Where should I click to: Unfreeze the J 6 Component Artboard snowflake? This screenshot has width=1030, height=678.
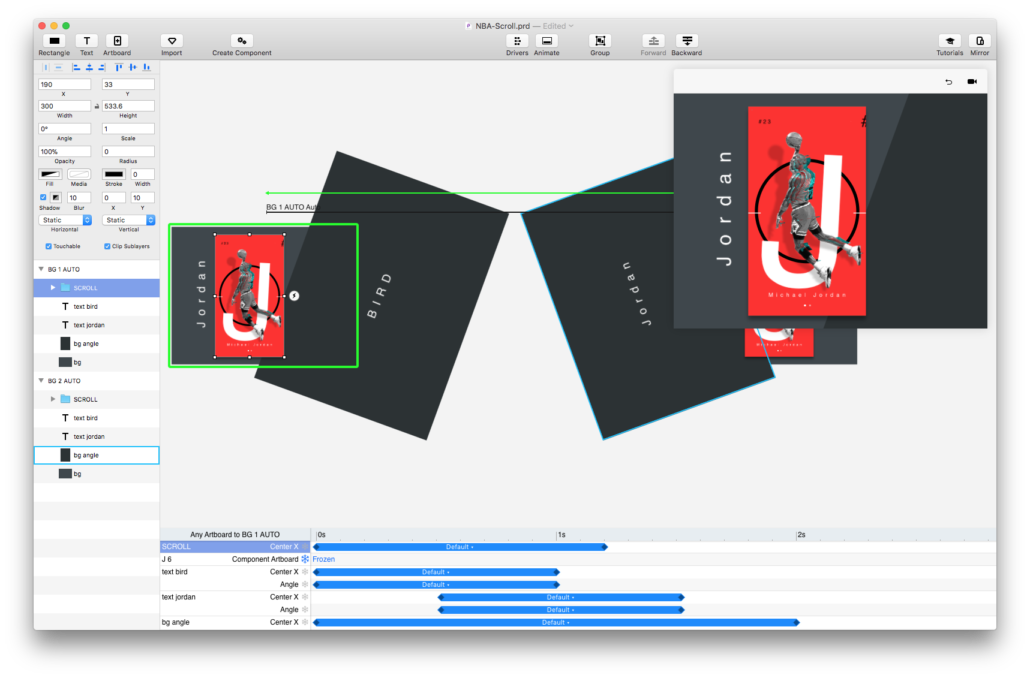click(x=305, y=559)
